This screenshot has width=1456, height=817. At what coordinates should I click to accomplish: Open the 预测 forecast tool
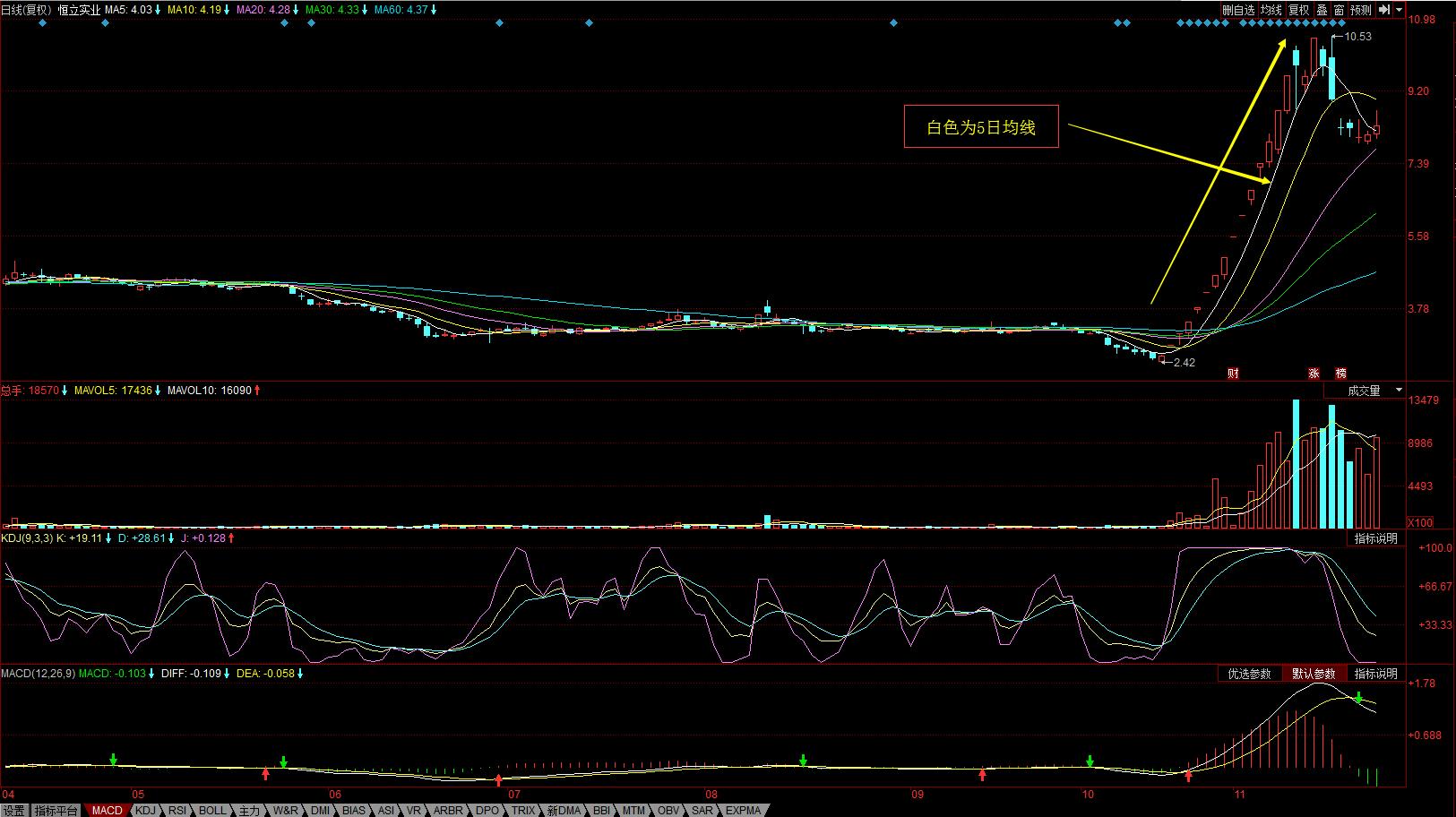(1360, 10)
